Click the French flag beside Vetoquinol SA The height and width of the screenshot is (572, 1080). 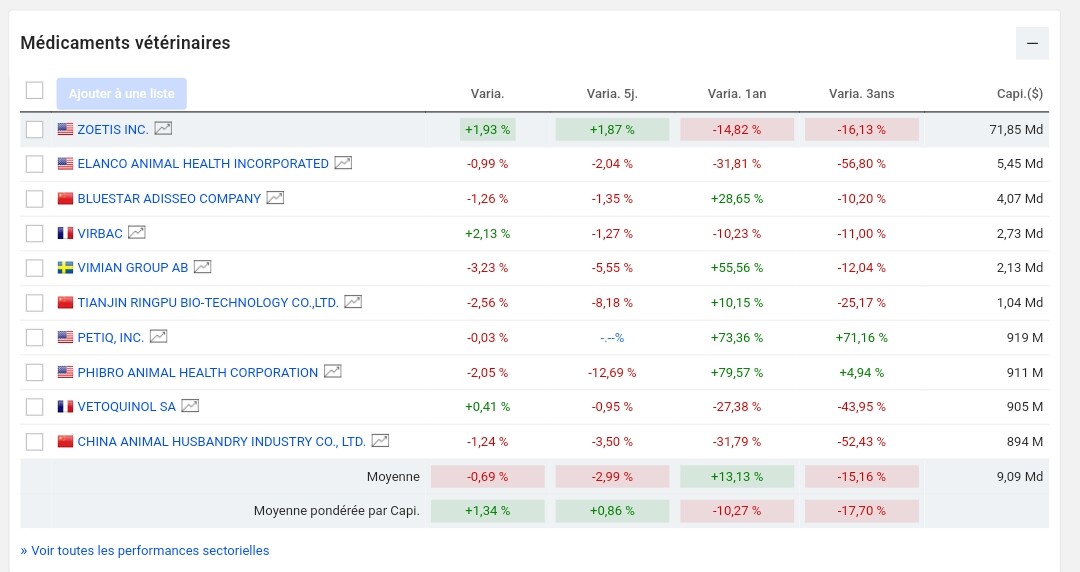65,407
